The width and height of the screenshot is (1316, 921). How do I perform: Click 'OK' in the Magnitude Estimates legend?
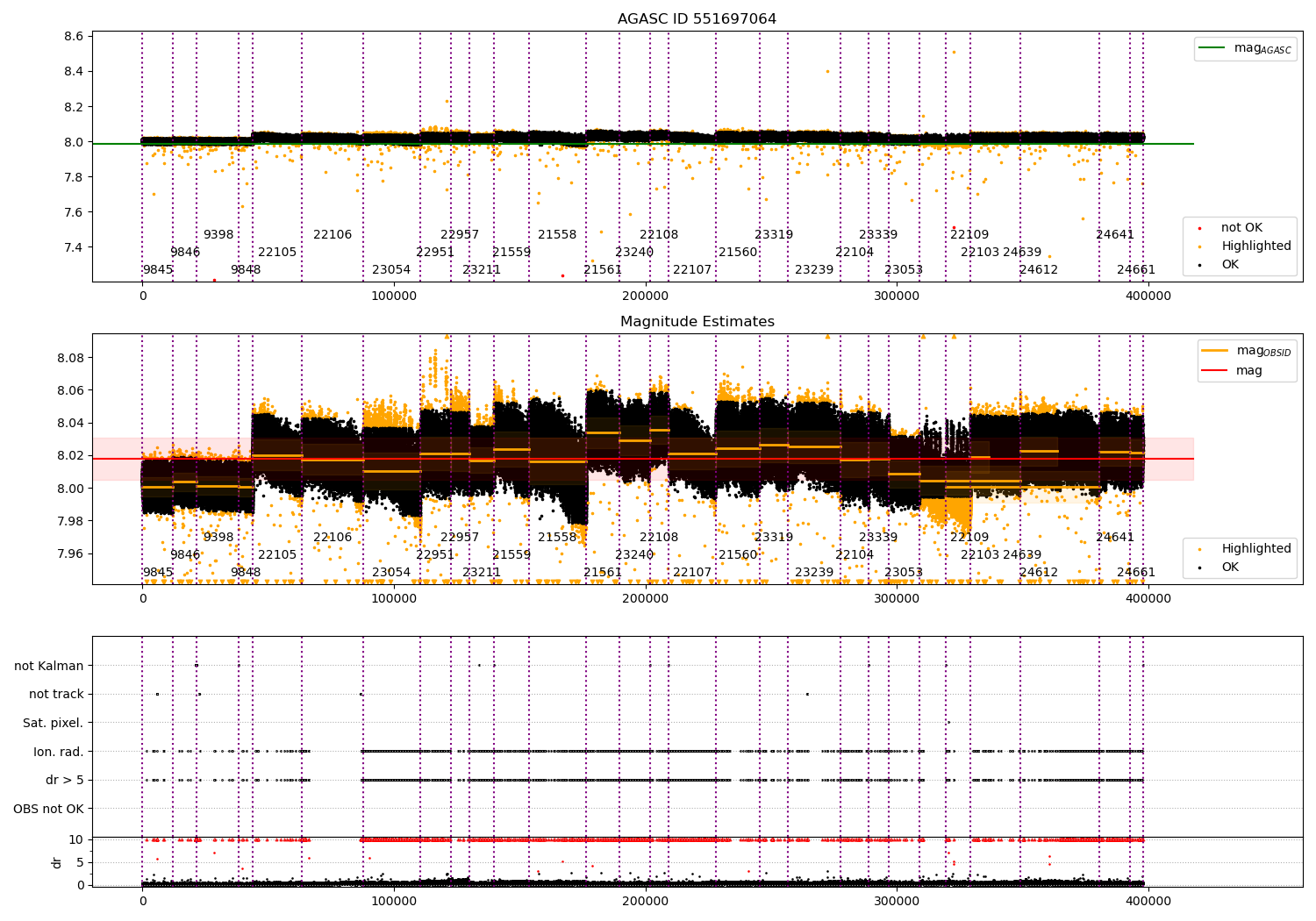click(x=1219, y=567)
